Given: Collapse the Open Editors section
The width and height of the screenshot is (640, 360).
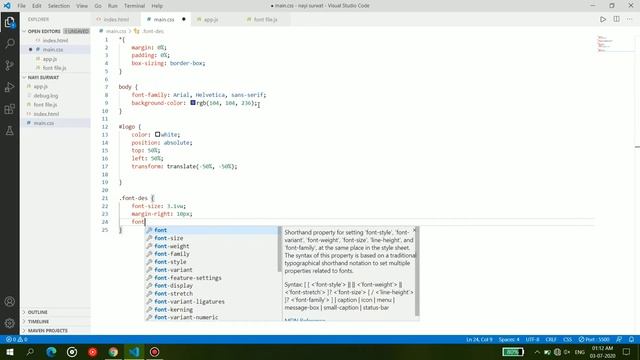Looking at the screenshot, I should (44, 31).
